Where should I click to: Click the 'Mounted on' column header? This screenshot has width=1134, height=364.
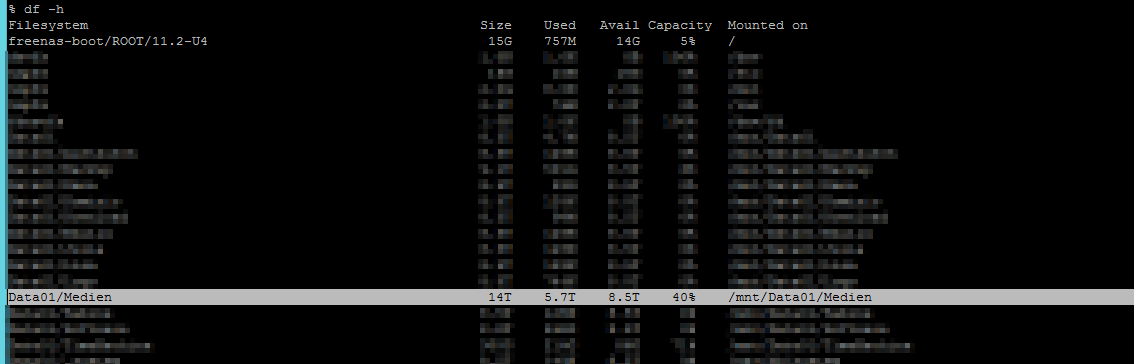click(x=768, y=25)
